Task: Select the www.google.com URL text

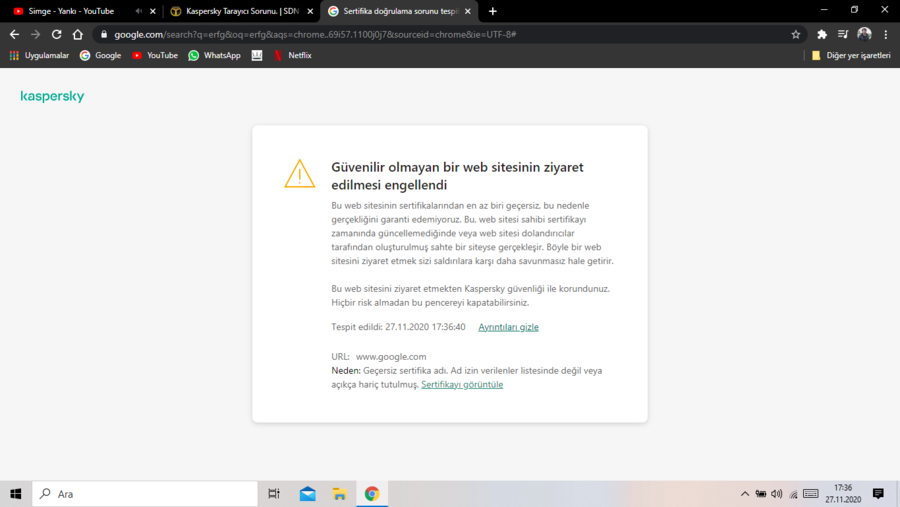Action: click(391, 357)
